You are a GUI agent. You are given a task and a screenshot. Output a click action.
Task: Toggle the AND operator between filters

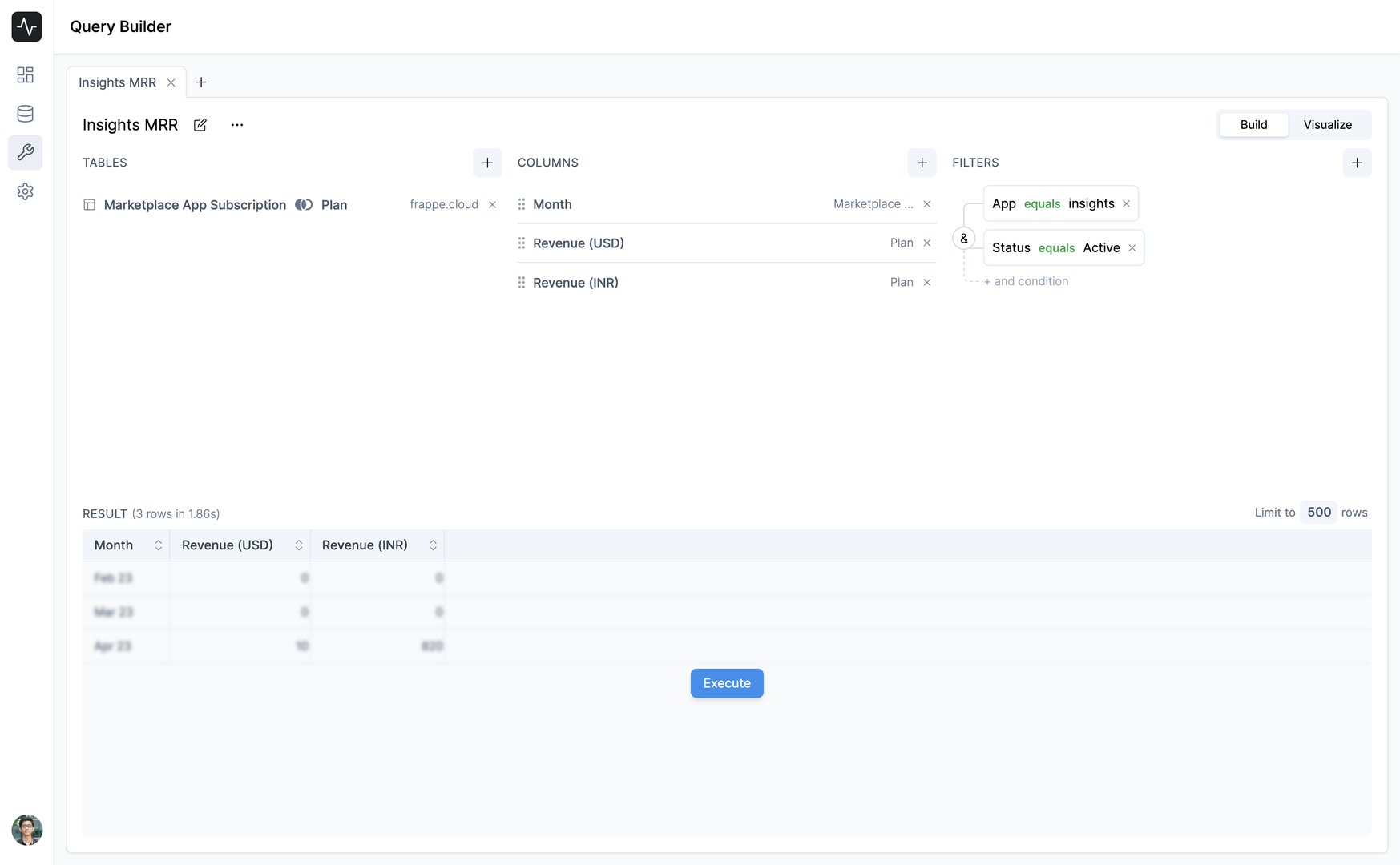(963, 238)
